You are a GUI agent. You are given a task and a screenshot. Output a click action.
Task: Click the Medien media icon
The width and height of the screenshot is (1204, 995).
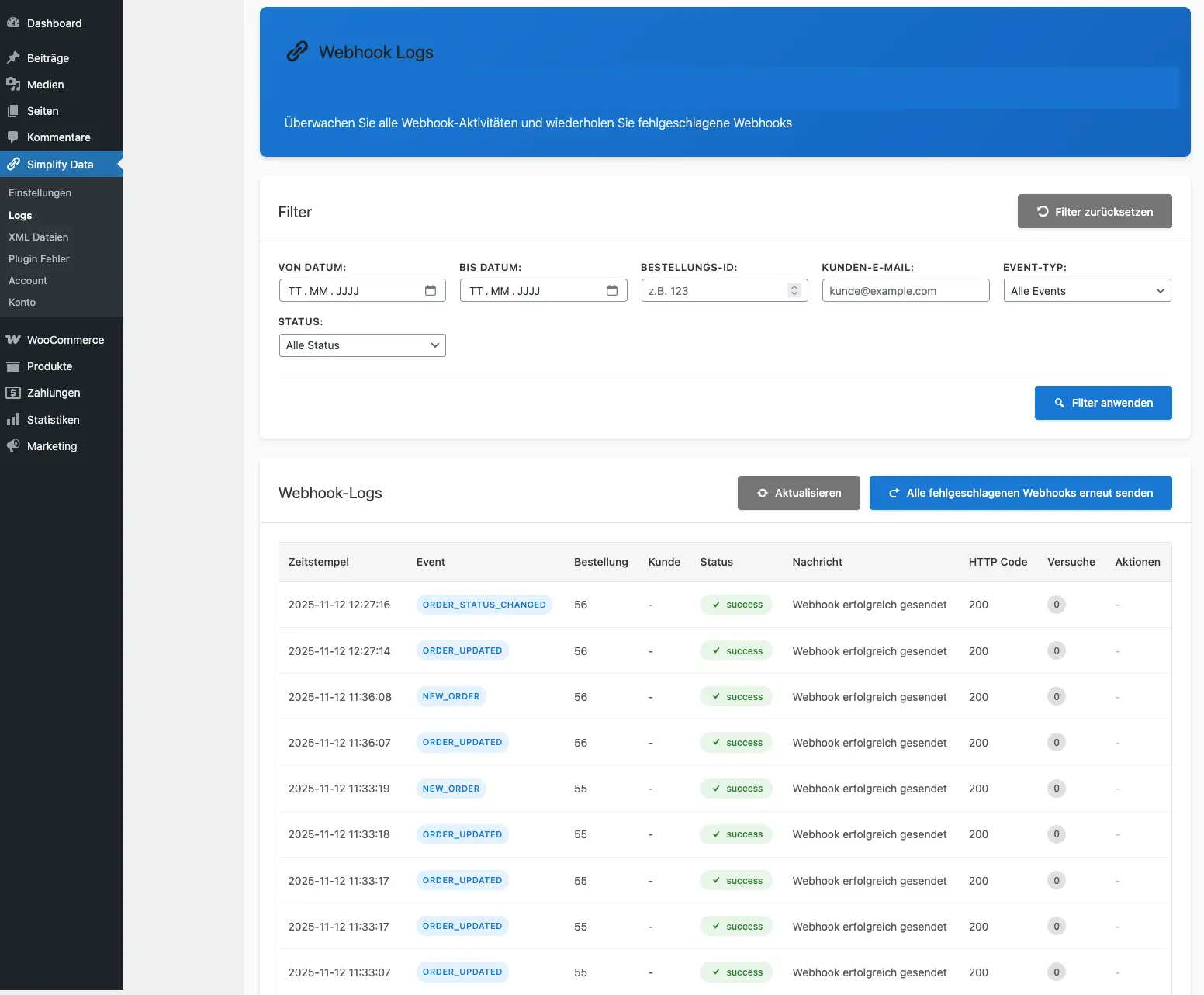[13, 85]
